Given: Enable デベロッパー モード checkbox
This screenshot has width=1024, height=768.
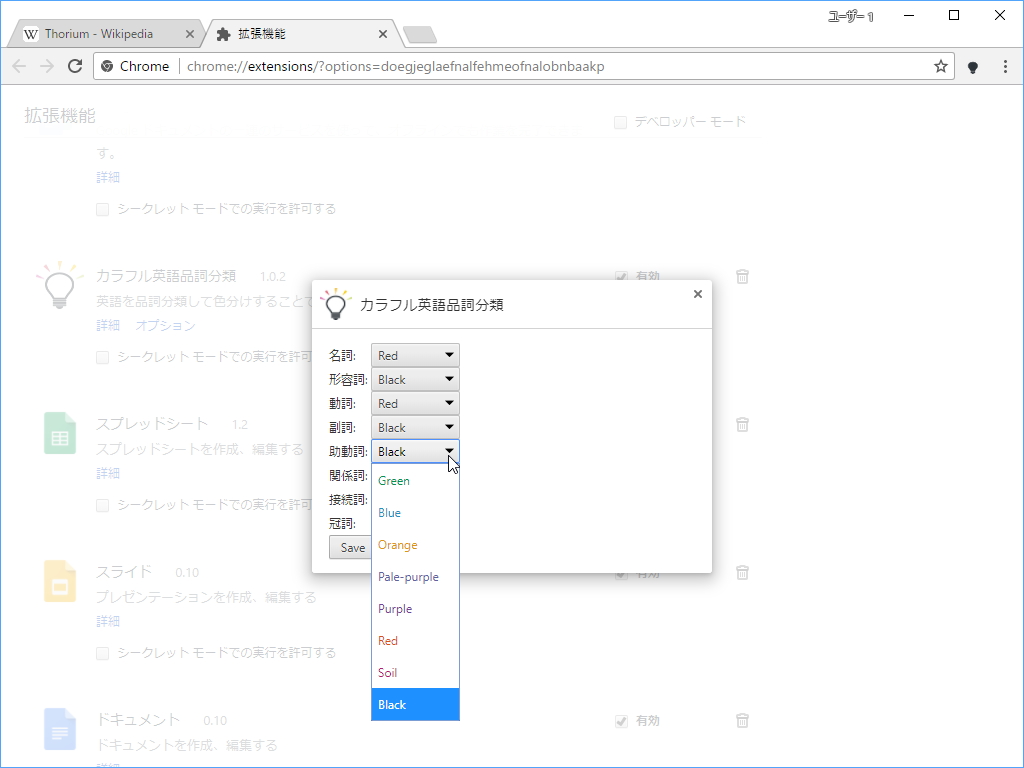Looking at the screenshot, I should pos(619,122).
